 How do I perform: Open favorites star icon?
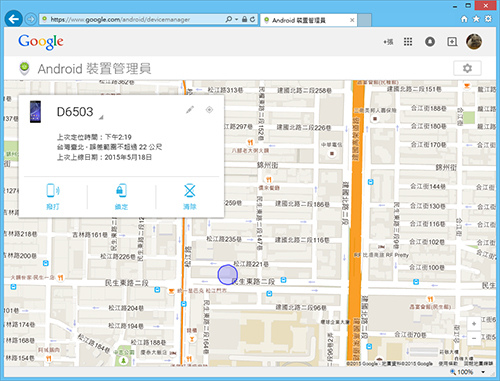tap(476, 19)
